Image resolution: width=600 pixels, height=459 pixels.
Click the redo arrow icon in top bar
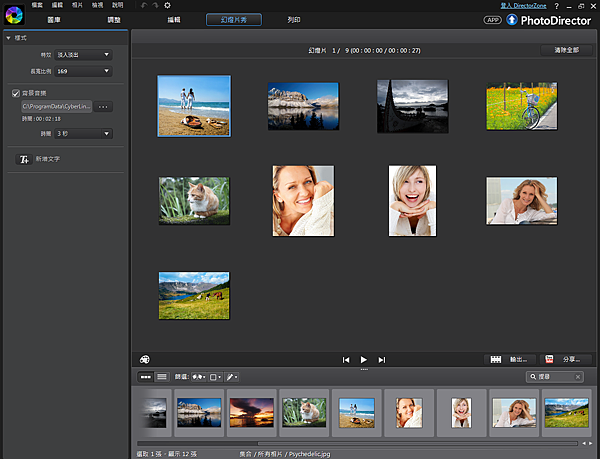click(155, 6)
